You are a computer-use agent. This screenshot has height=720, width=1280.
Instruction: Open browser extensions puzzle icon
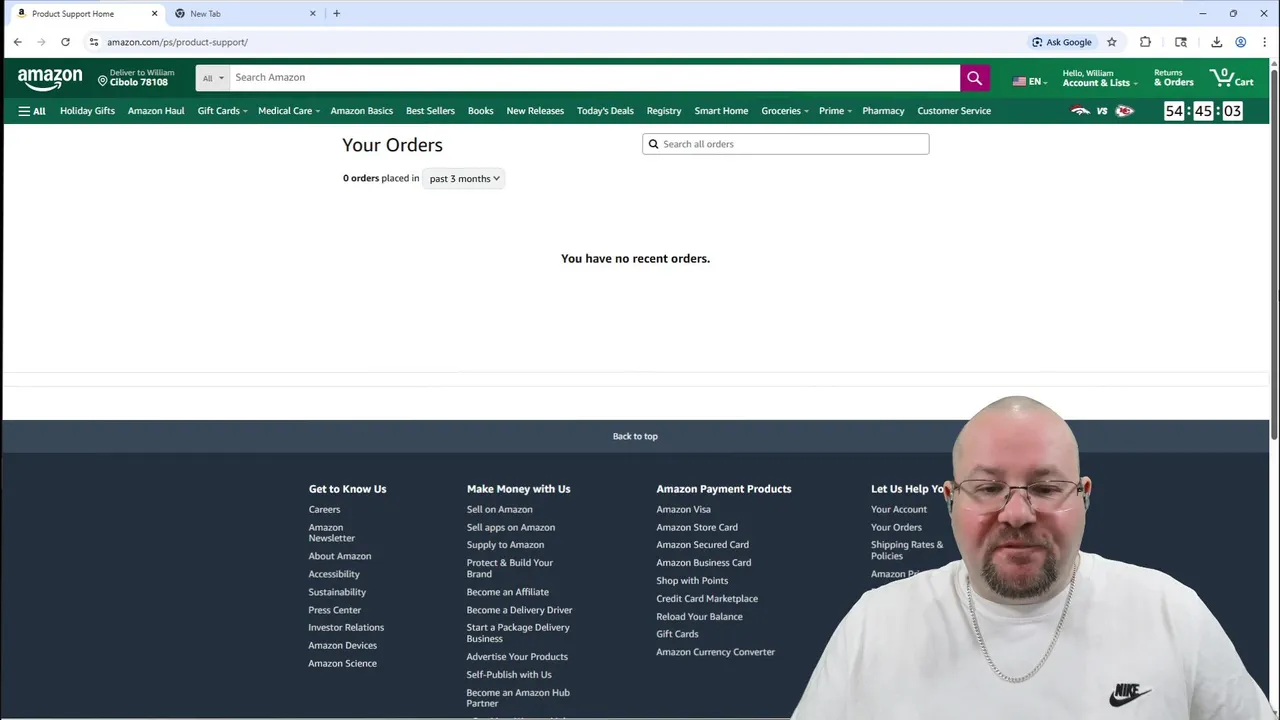1145,42
